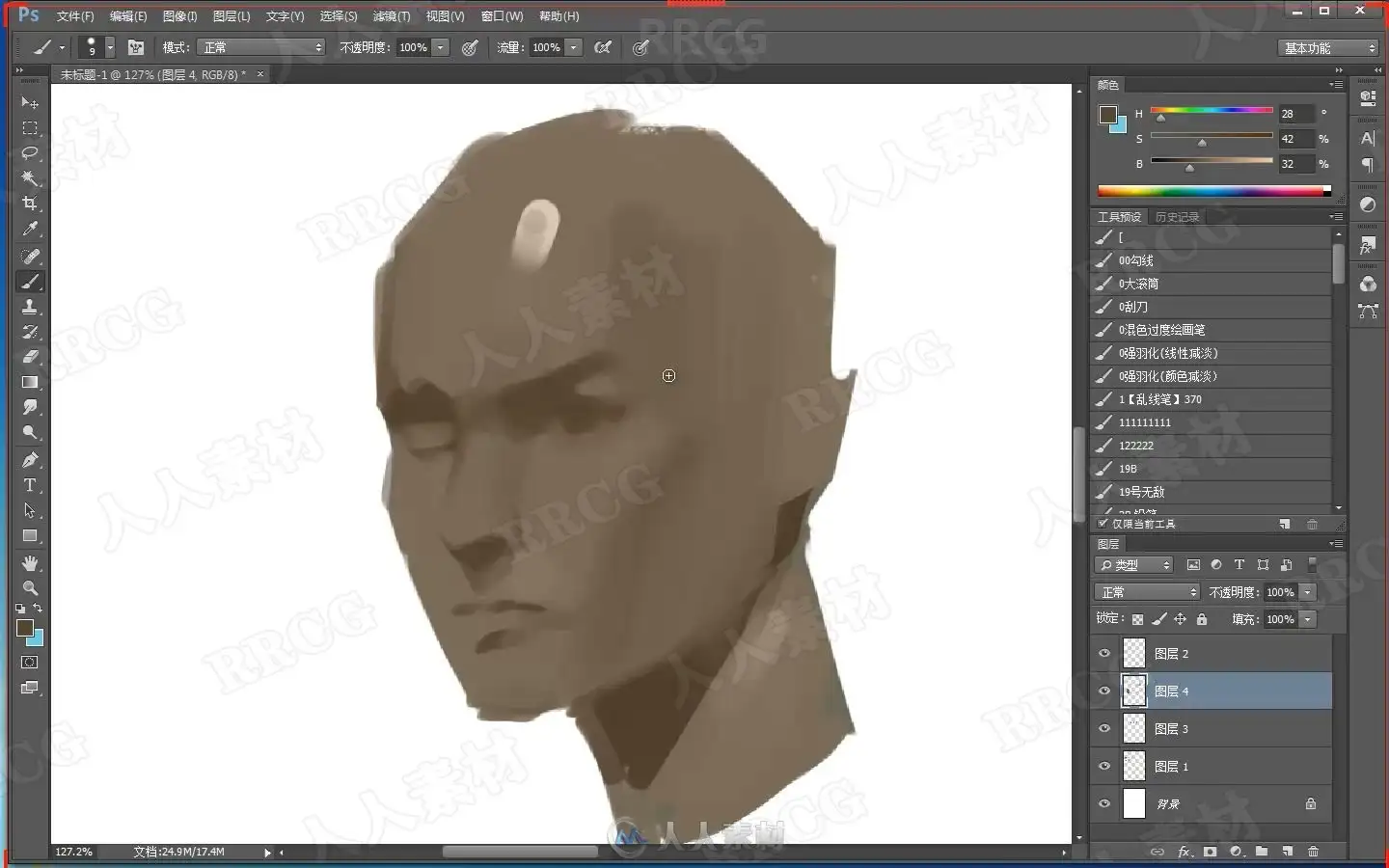1389x868 pixels.
Task: Adjust the hue H slider
Action: coord(1160,118)
